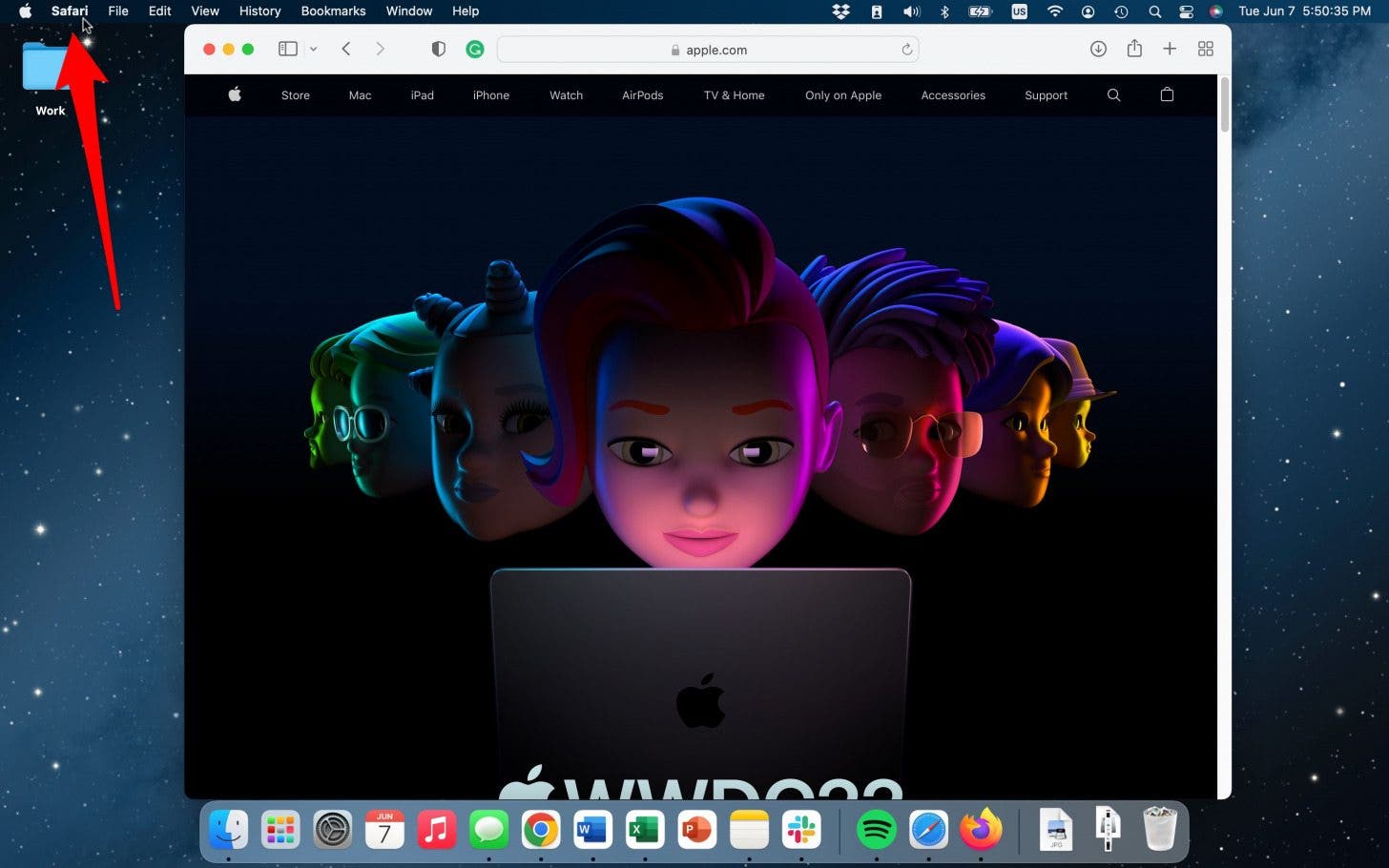The width and height of the screenshot is (1389, 868).
Task: Click the apple.com address bar
Action: [708, 50]
